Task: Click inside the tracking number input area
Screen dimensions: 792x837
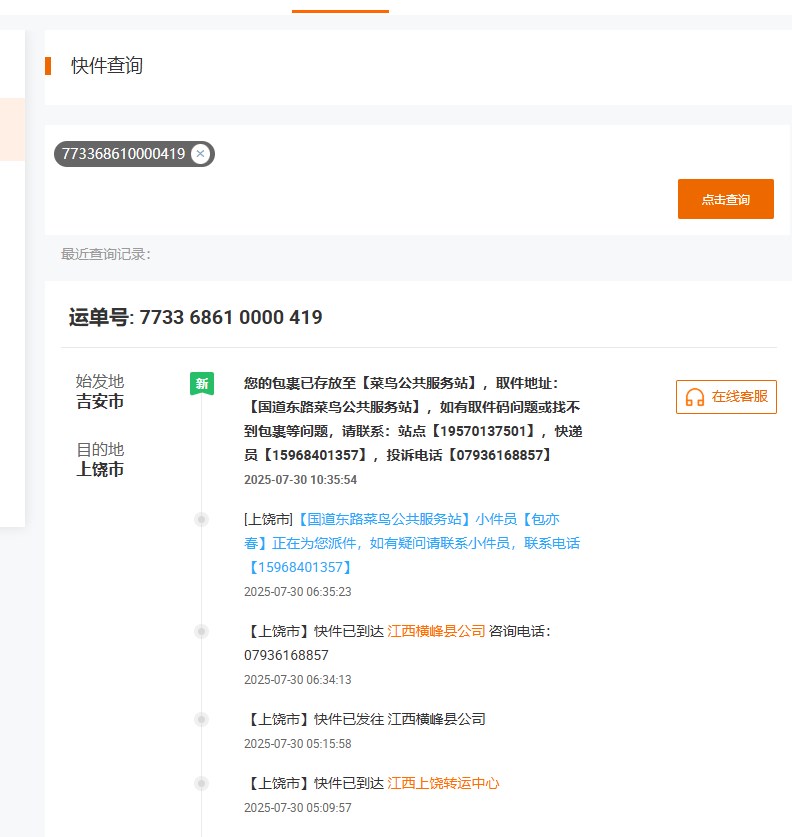Action: pyautogui.click(x=416, y=180)
